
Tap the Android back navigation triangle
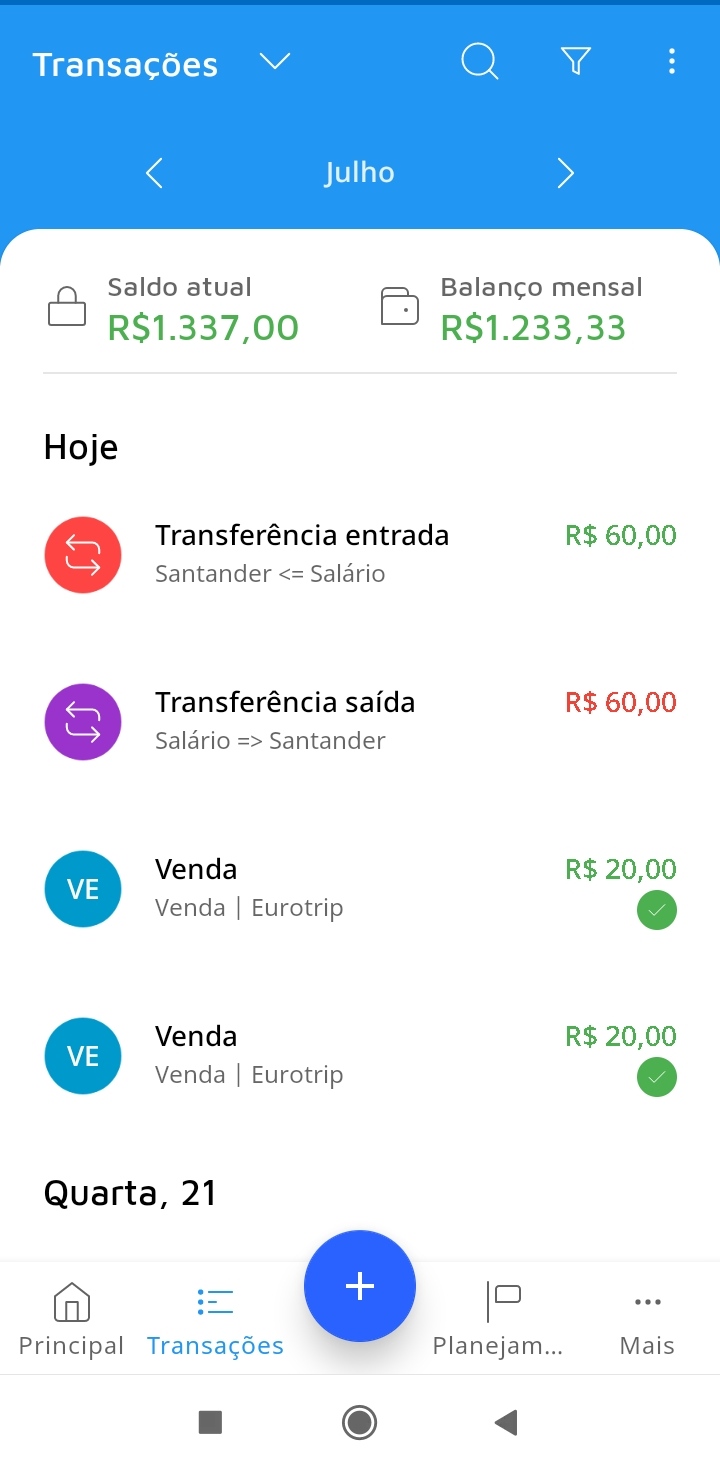point(506,1422)
